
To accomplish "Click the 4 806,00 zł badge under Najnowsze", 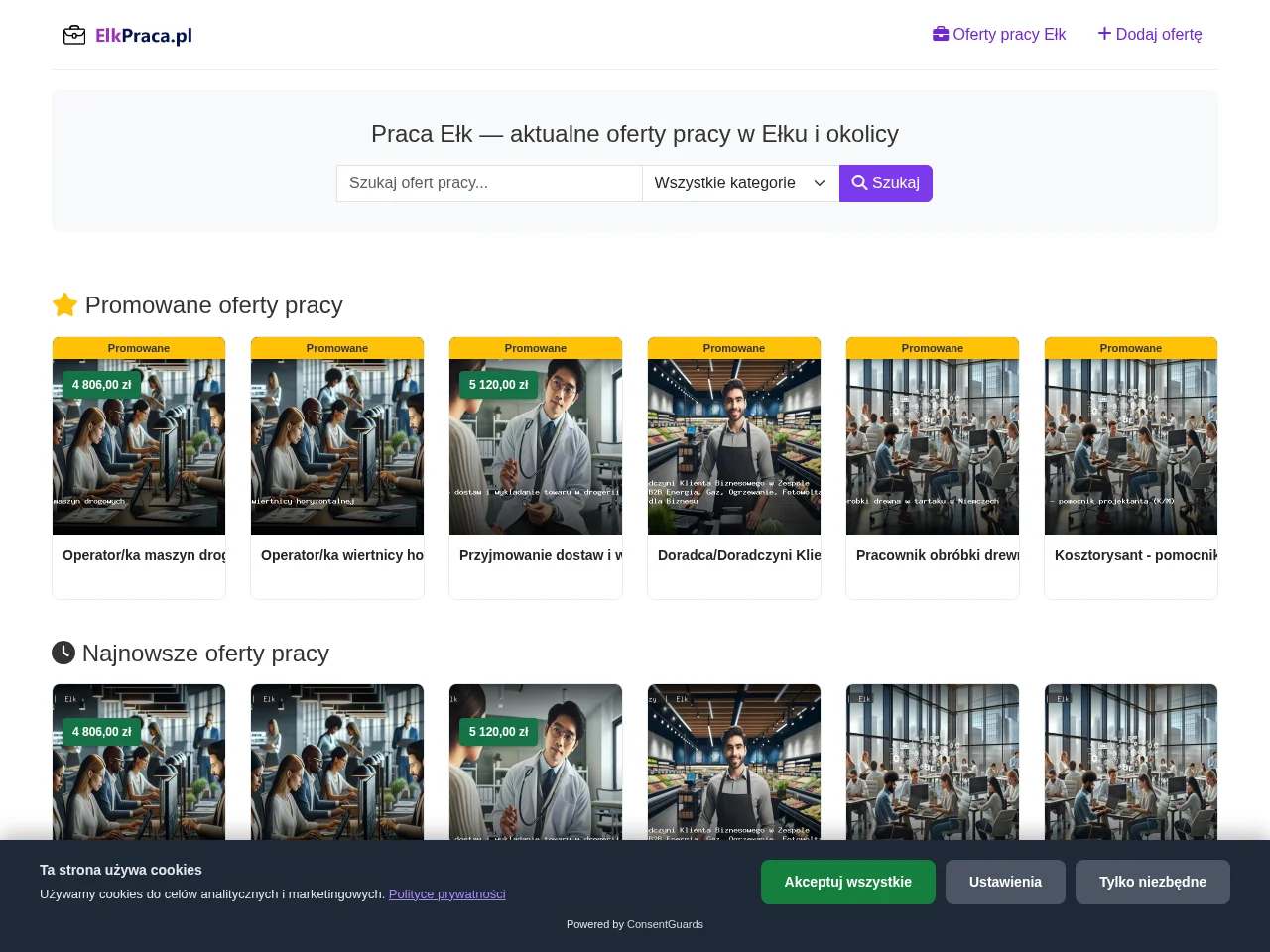I will [x=102, y=732].
